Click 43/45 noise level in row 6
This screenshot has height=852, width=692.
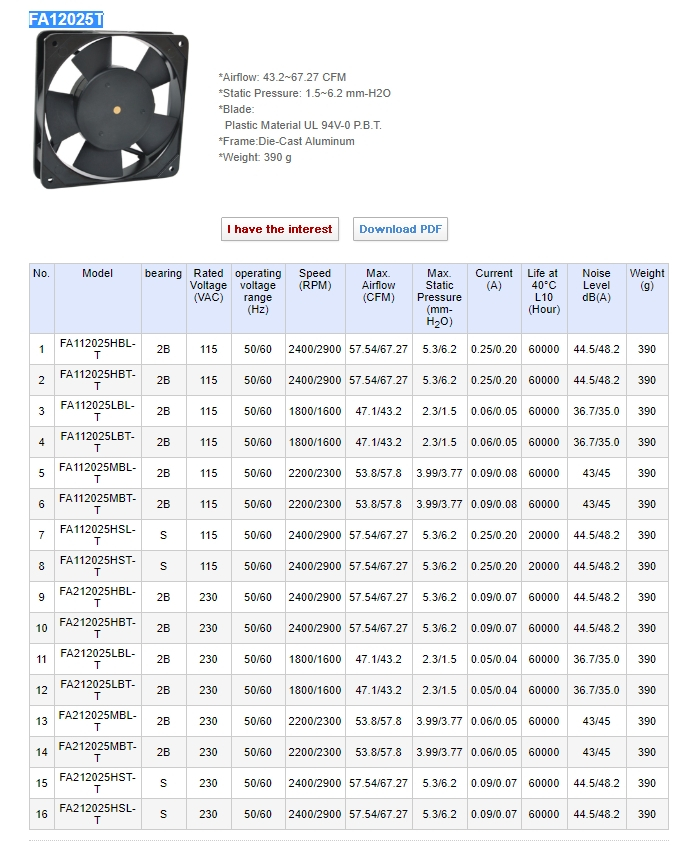pos(596,504)
